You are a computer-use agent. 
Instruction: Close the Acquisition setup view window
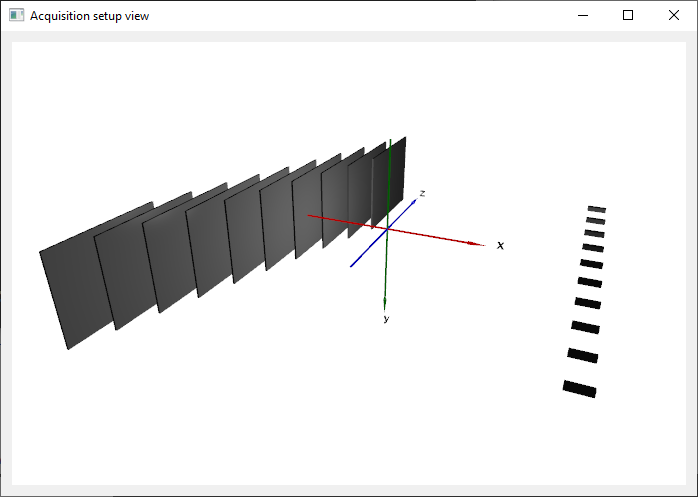(674, 15)
